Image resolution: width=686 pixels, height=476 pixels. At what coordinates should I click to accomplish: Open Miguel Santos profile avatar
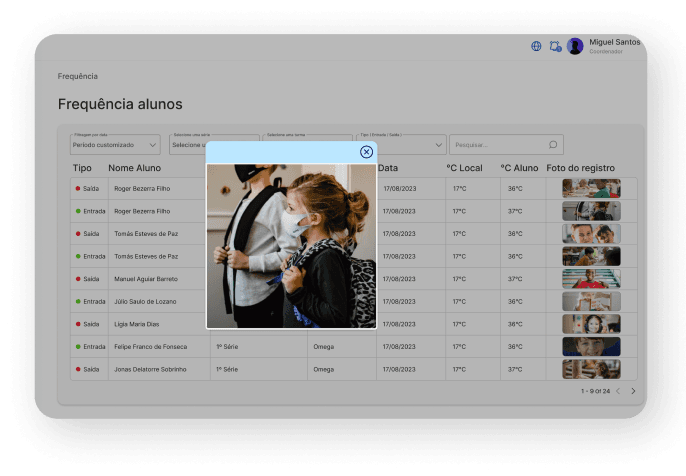click(x=575, y=46)
